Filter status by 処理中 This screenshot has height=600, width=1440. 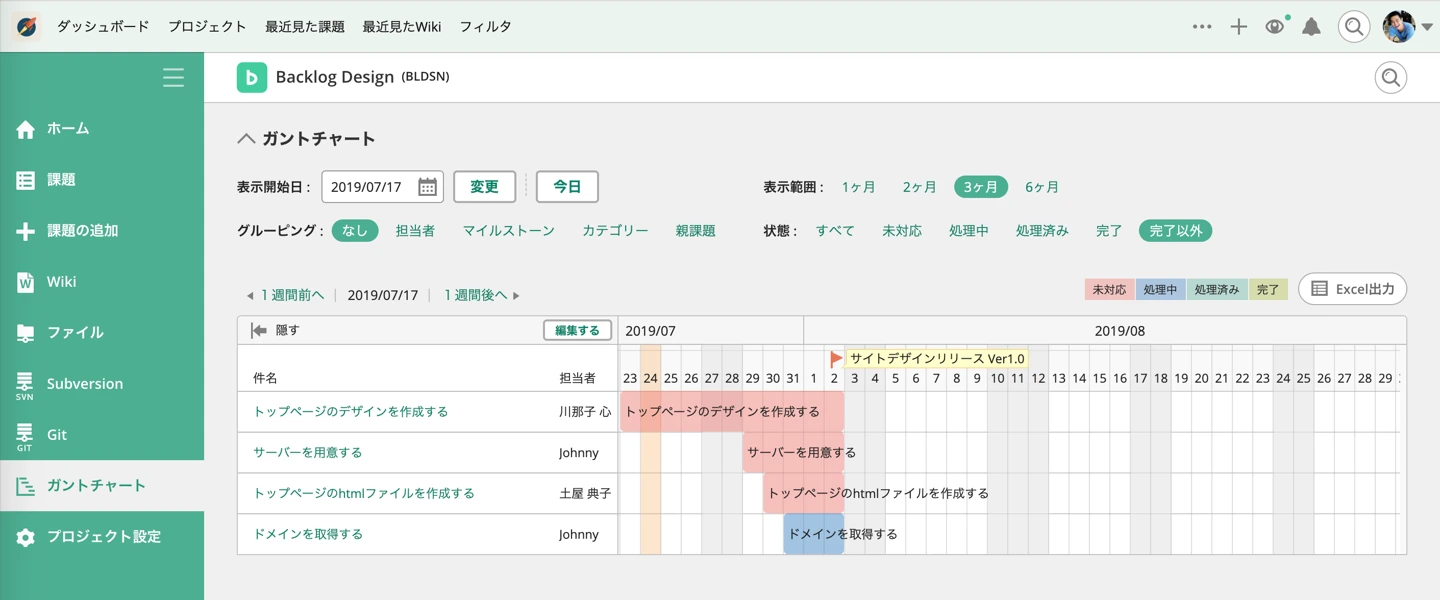[x=968, y=231]
